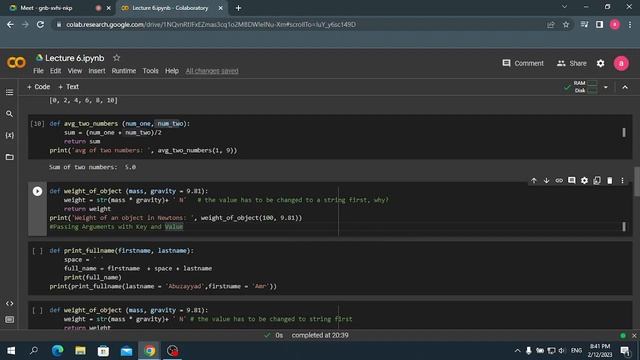Open Mail app from taskbar

(126, 351)
